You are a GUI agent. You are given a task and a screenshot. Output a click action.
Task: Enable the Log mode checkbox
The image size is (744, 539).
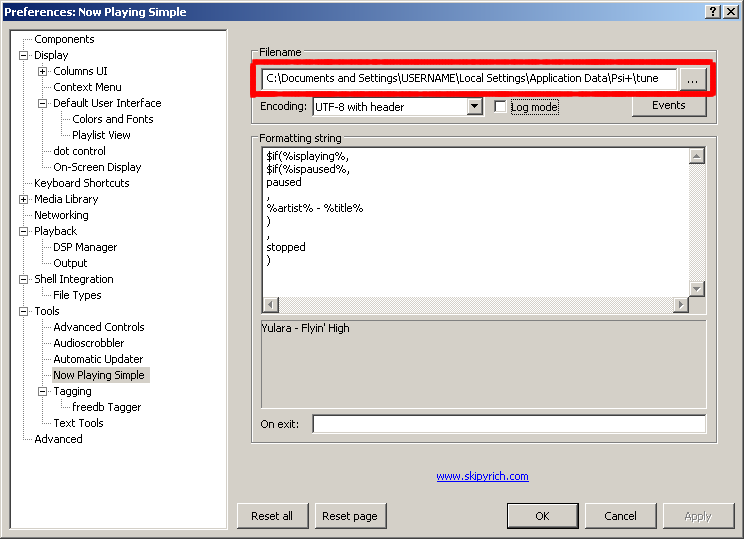[x=501, y=107]
